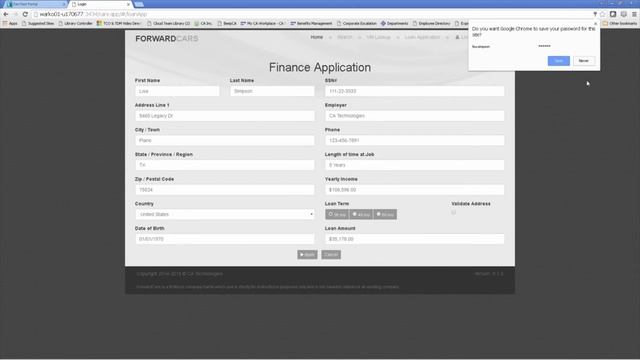
Task: Open the Home navigation item
Action: (316, 37)
